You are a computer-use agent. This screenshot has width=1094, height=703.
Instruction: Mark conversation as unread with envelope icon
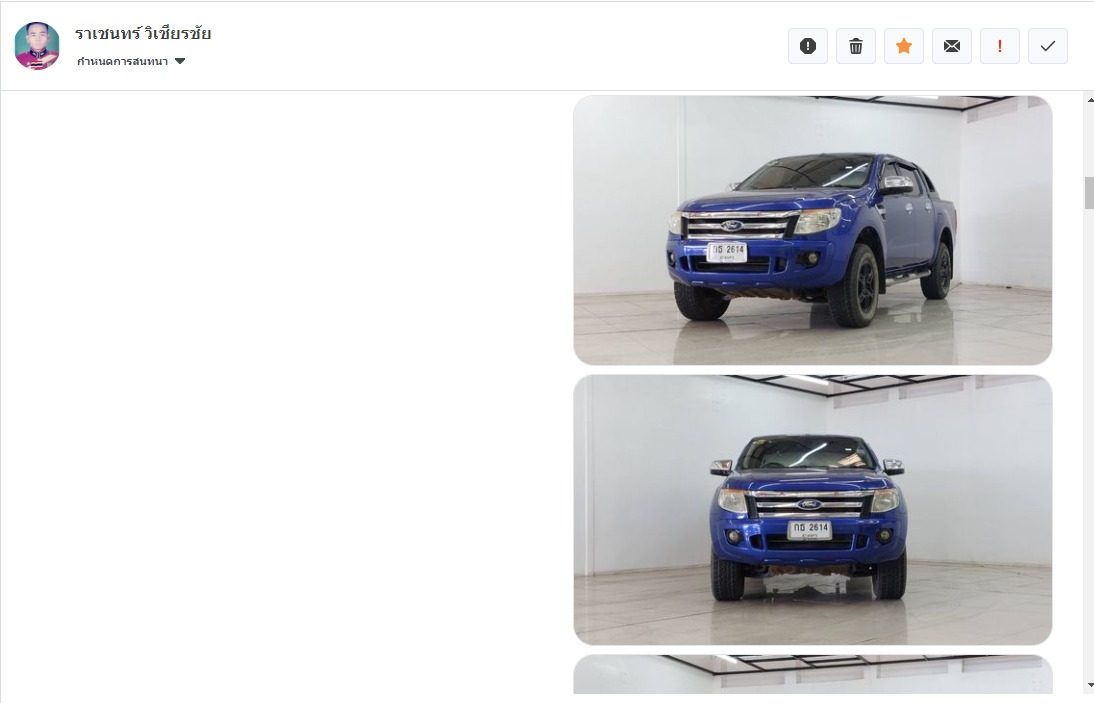coord(952,46)
